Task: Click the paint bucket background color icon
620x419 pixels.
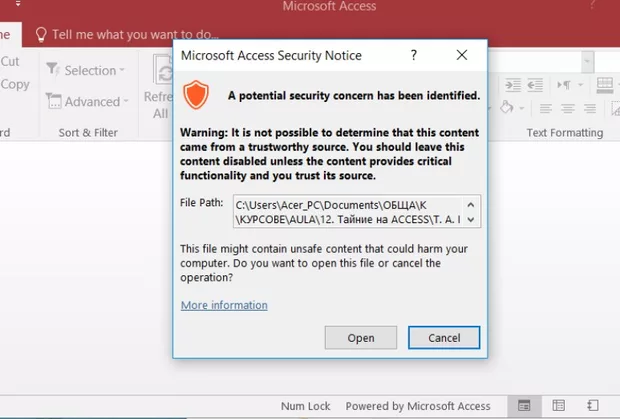Action: coord(507,108)
